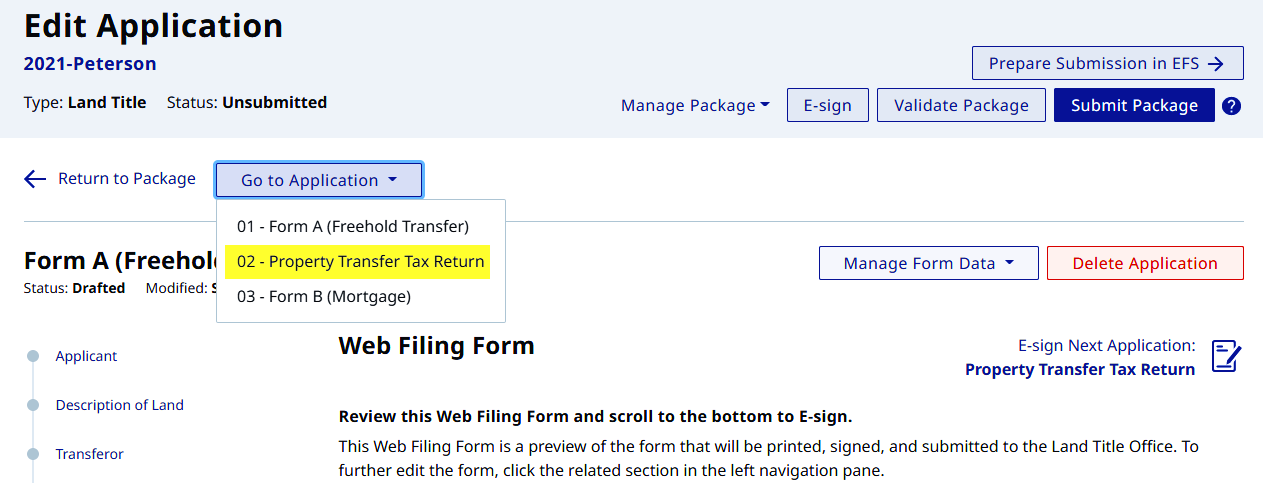Image resolution: width=1263 pixels, height=483 pixels.
Task: Open the Manage Package dropdown
Action: click(x=695, y=105)
